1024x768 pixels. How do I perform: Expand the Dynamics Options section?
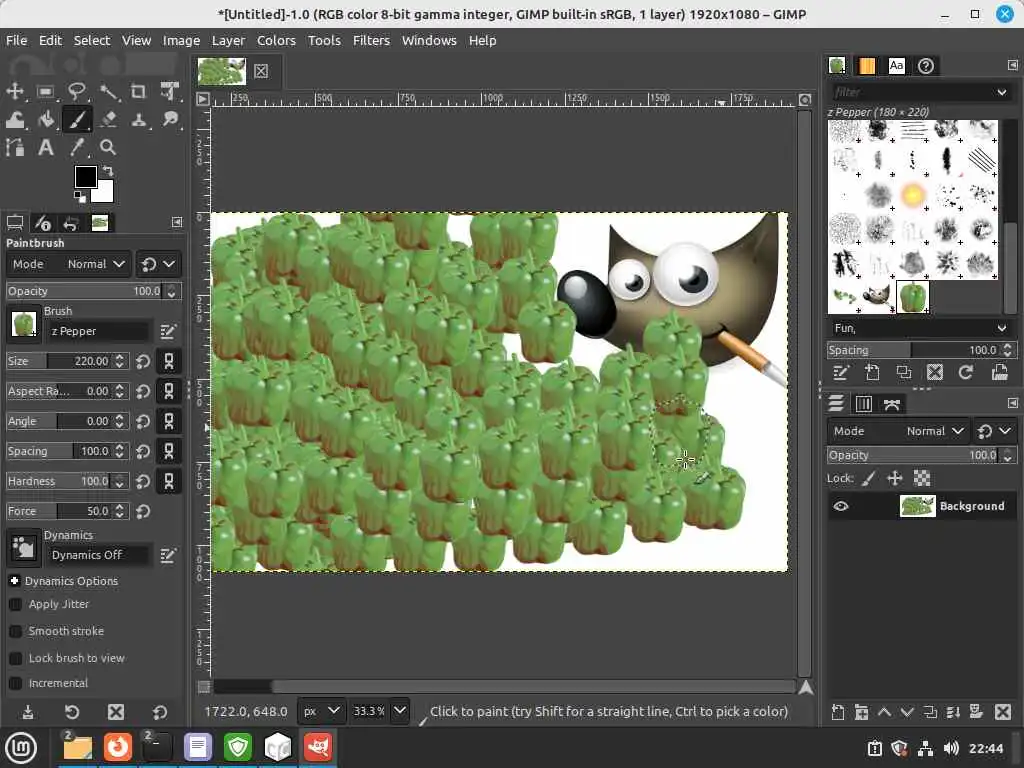14,581
